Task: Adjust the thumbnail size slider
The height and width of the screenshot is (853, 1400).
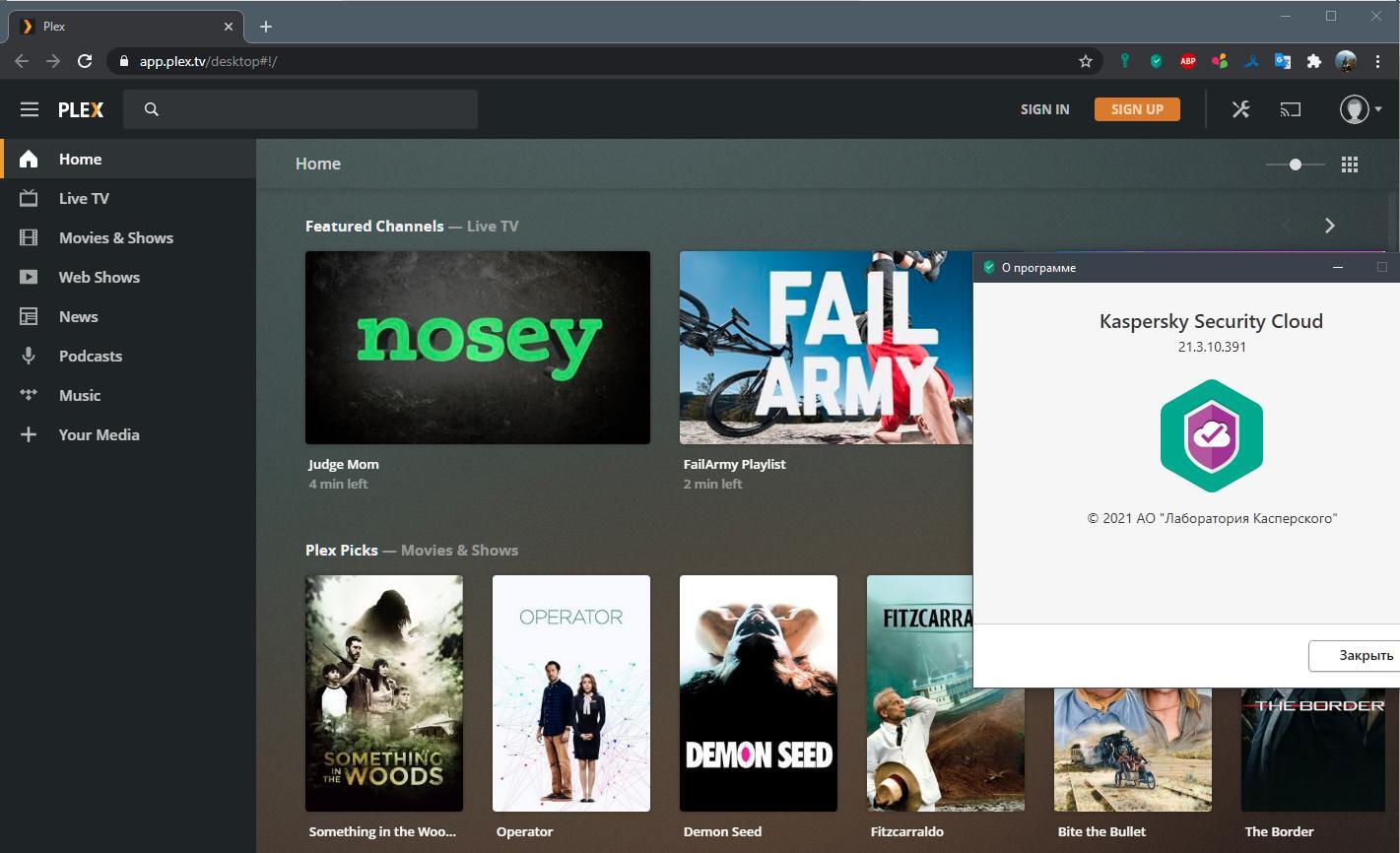Action: coord(1296,164)
